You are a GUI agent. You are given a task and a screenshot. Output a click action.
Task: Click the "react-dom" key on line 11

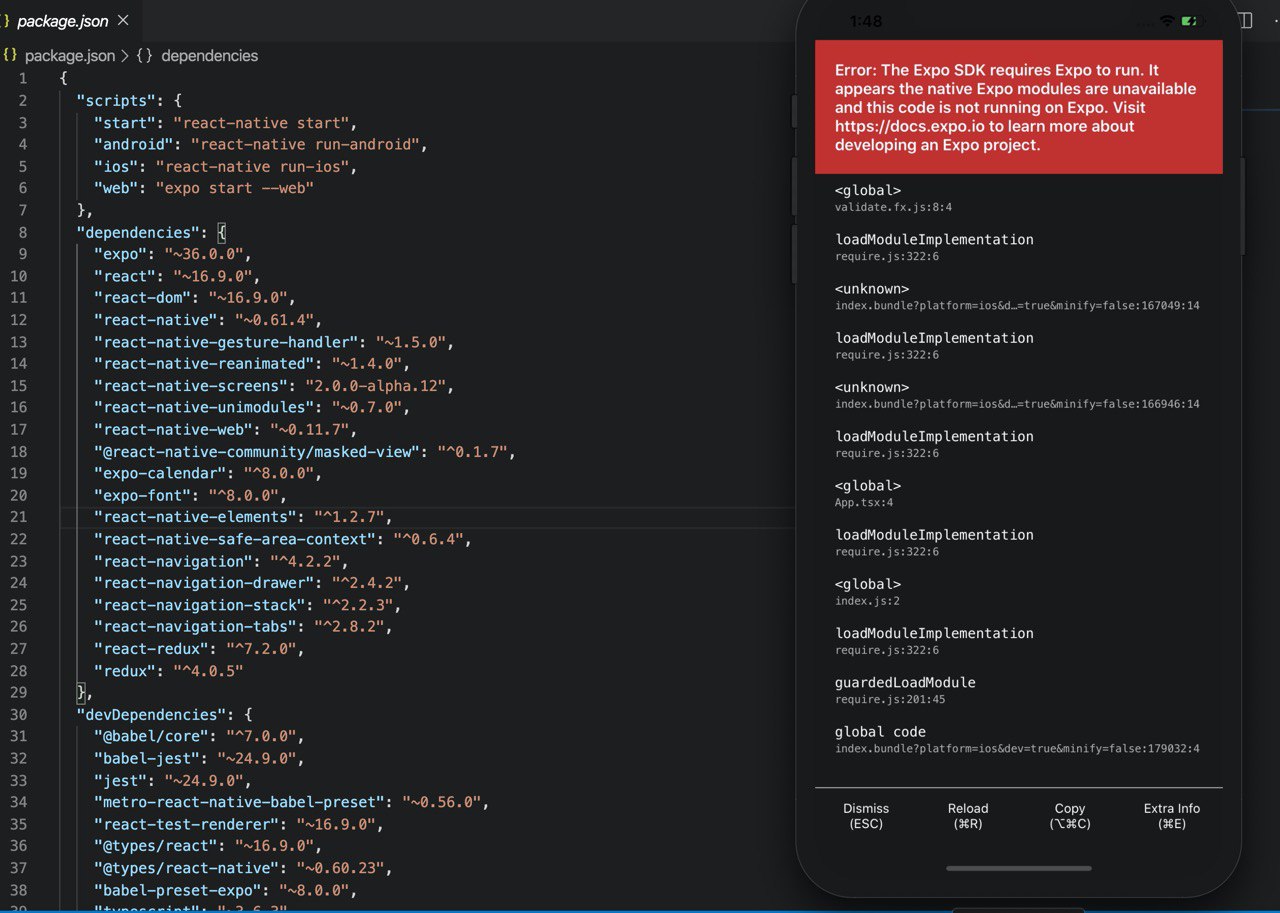pyautogui.click(x=142, y=298)
